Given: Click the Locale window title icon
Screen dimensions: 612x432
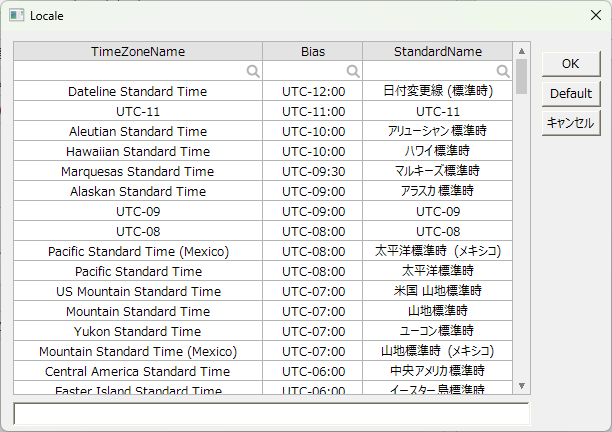Looking at the screenshot, I should click(16, 16).
